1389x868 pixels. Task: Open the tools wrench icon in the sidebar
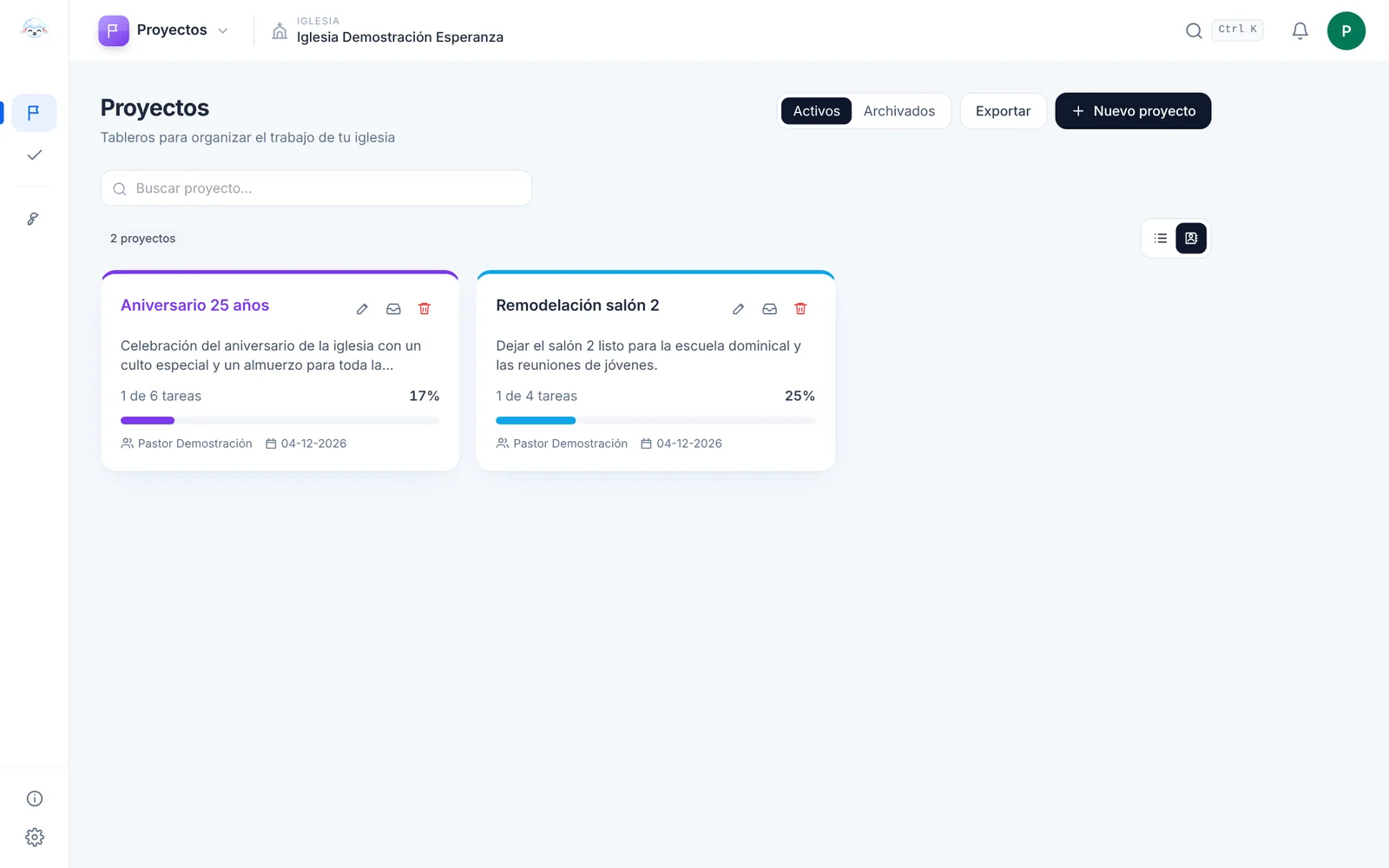pos(34,219)
